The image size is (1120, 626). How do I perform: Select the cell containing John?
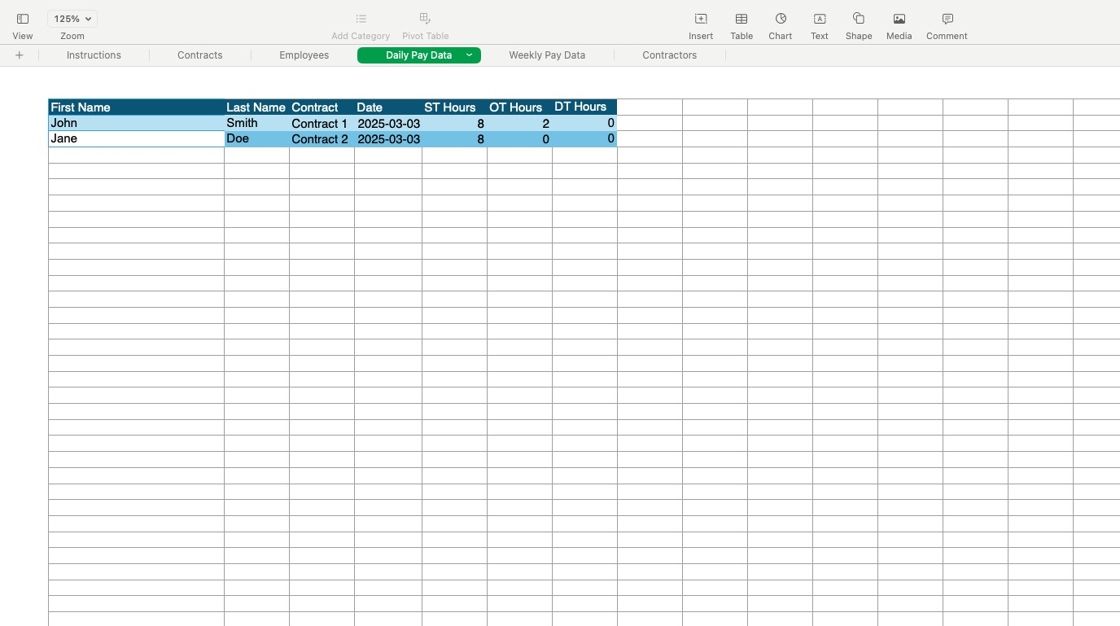136,123
